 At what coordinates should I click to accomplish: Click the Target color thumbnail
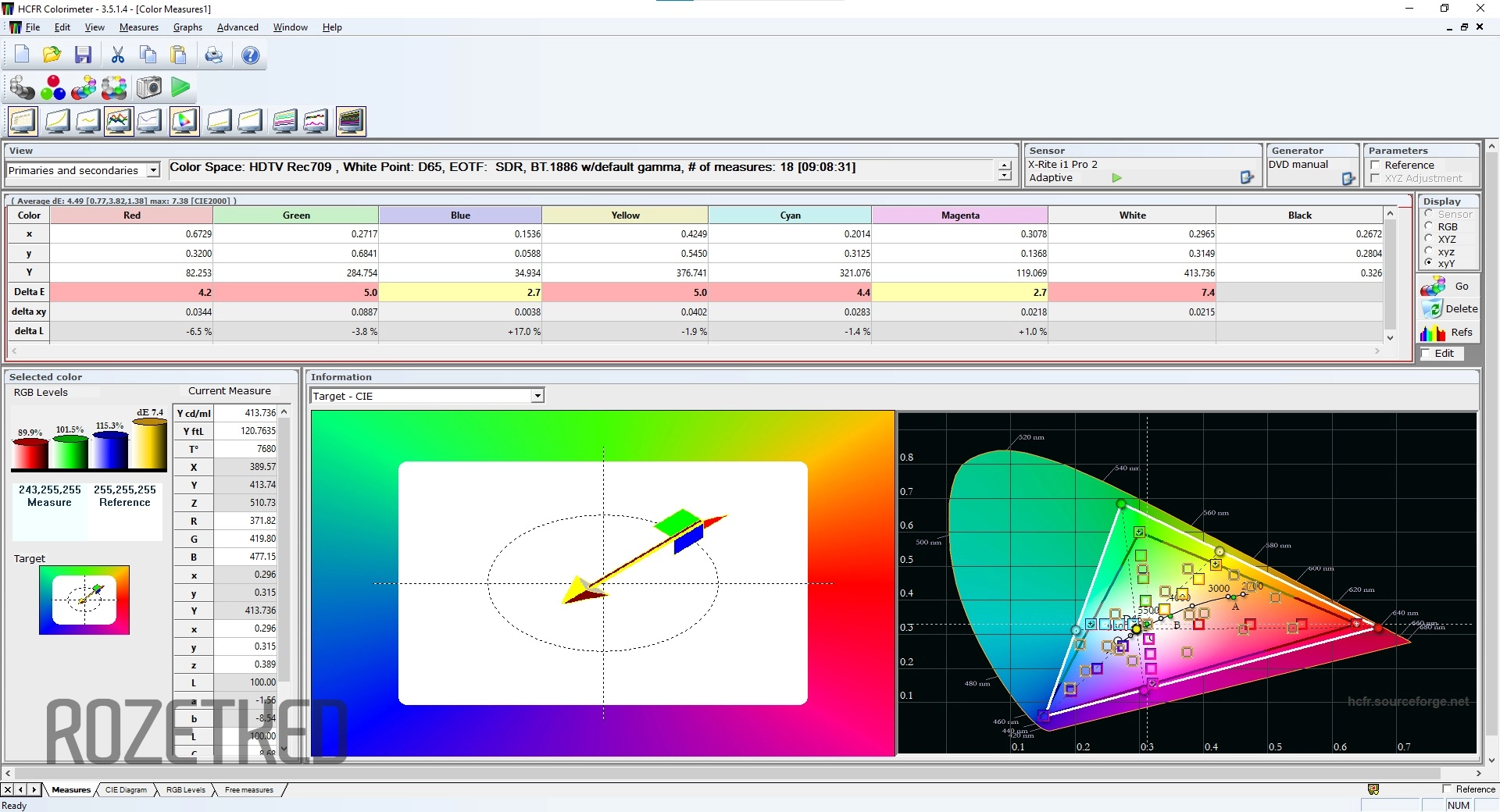pos(84,600)
